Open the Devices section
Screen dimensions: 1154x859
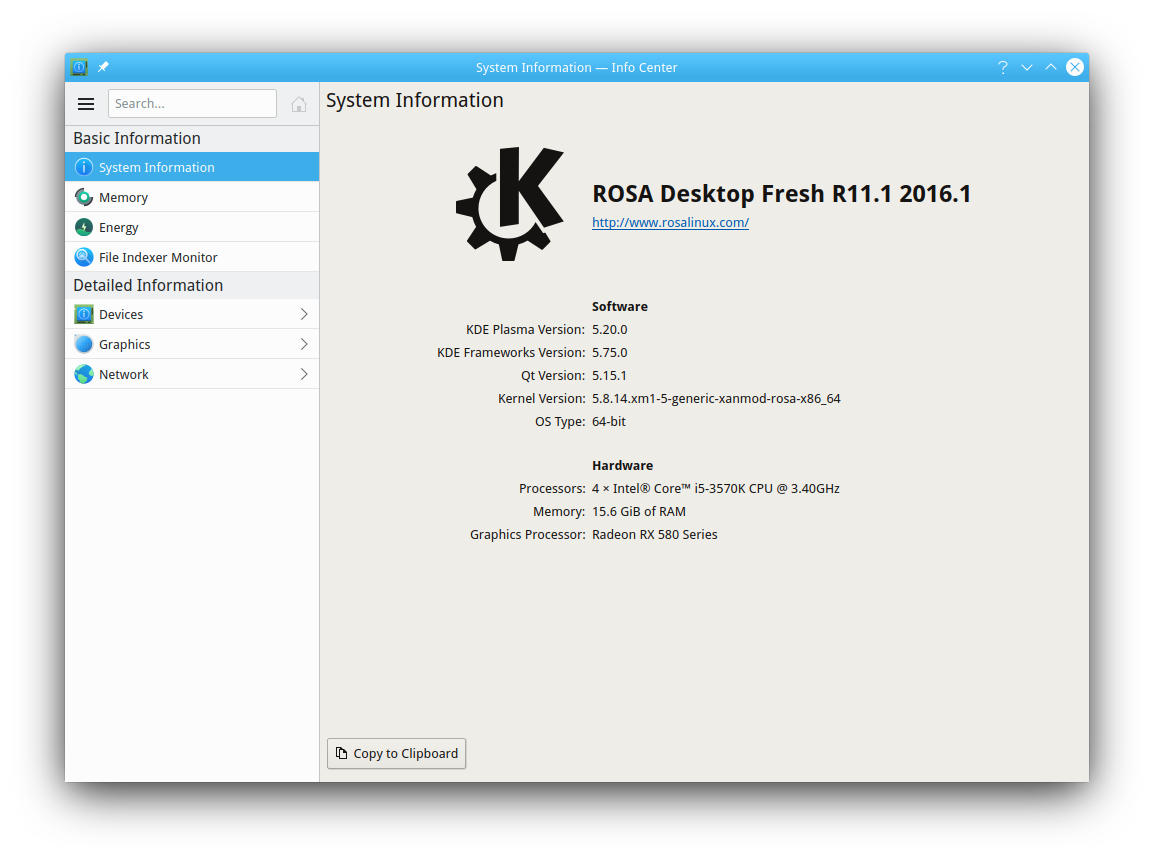coord(192,314)
